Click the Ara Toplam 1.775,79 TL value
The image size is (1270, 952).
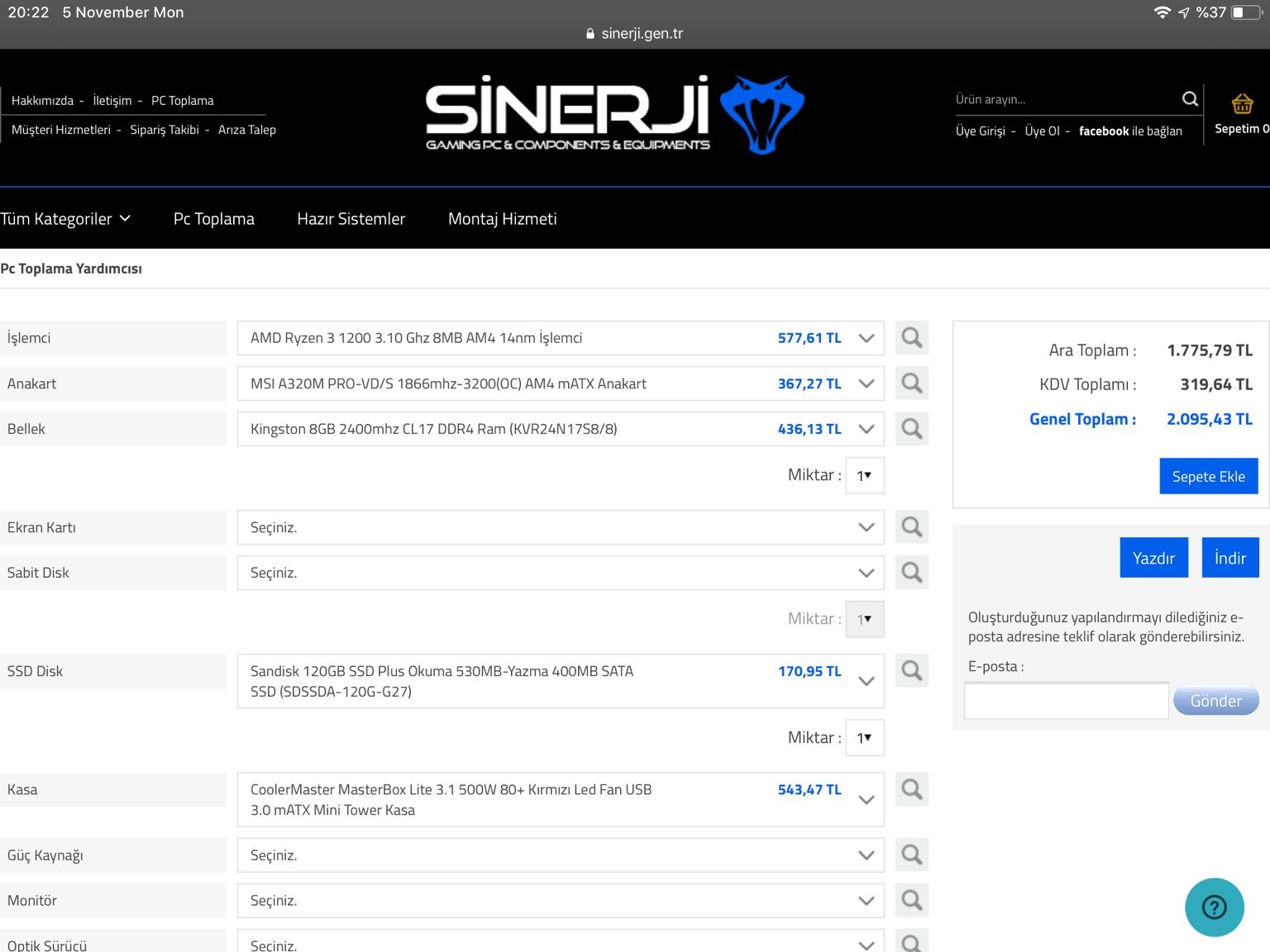coord(1210,350)
